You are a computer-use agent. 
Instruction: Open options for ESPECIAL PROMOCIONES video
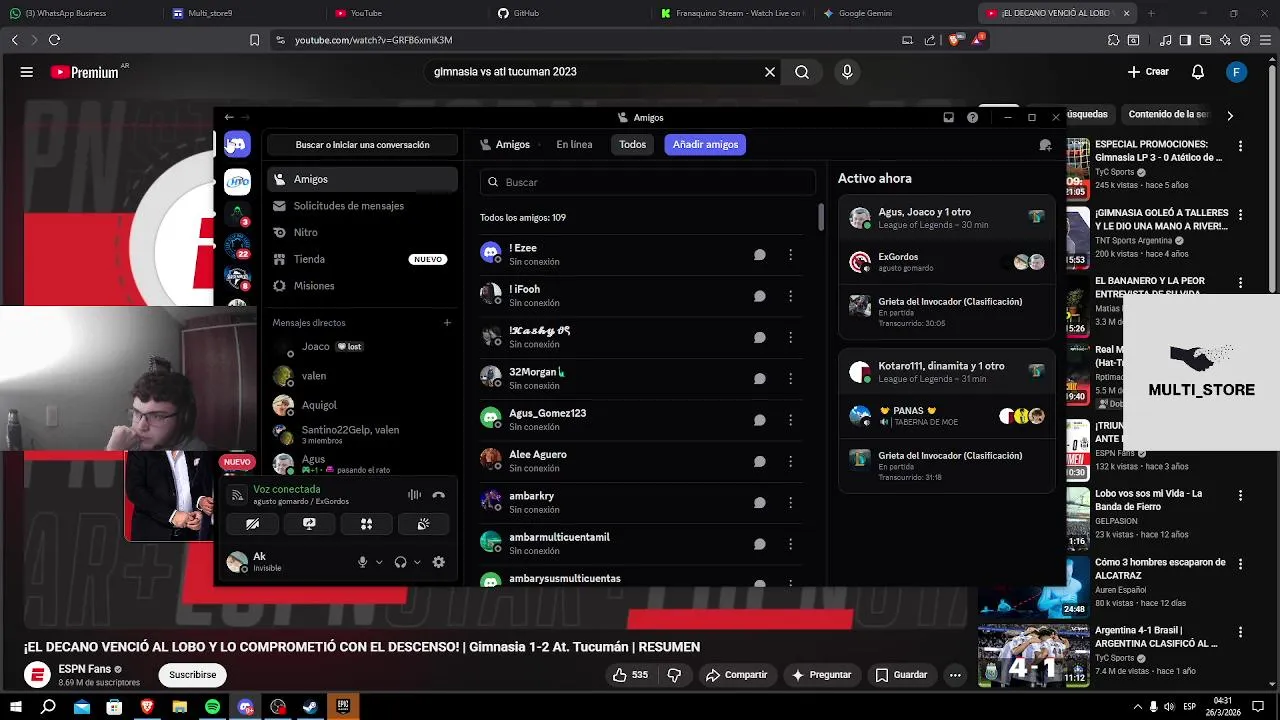[x=1240, y=146]
